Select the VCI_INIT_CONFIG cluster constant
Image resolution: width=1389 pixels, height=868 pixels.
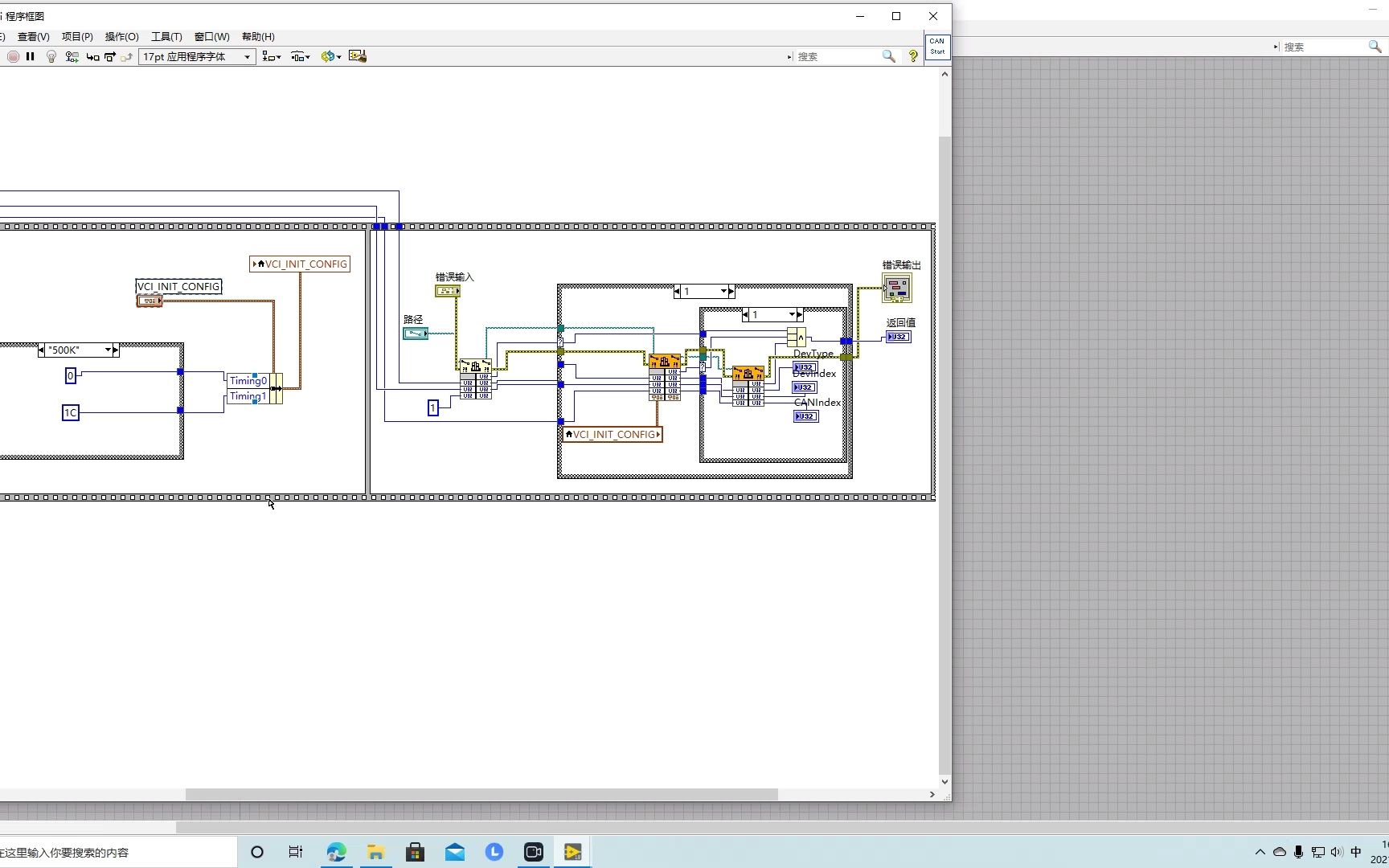pos(150,301)
